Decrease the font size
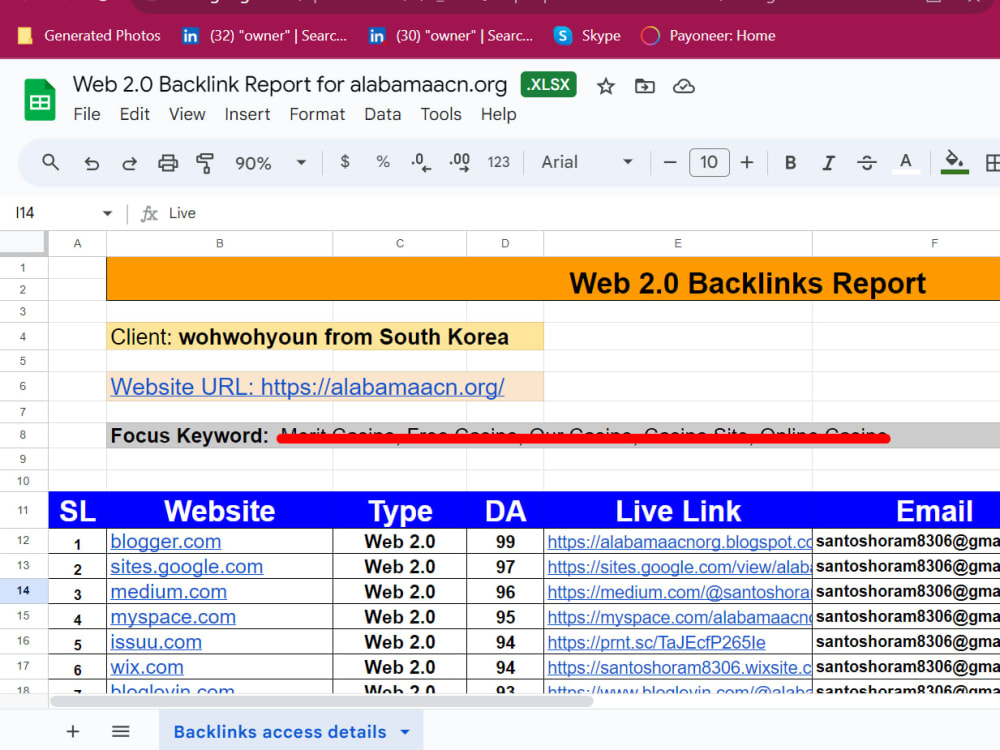The image size is (1000, 750). [670, 163]
